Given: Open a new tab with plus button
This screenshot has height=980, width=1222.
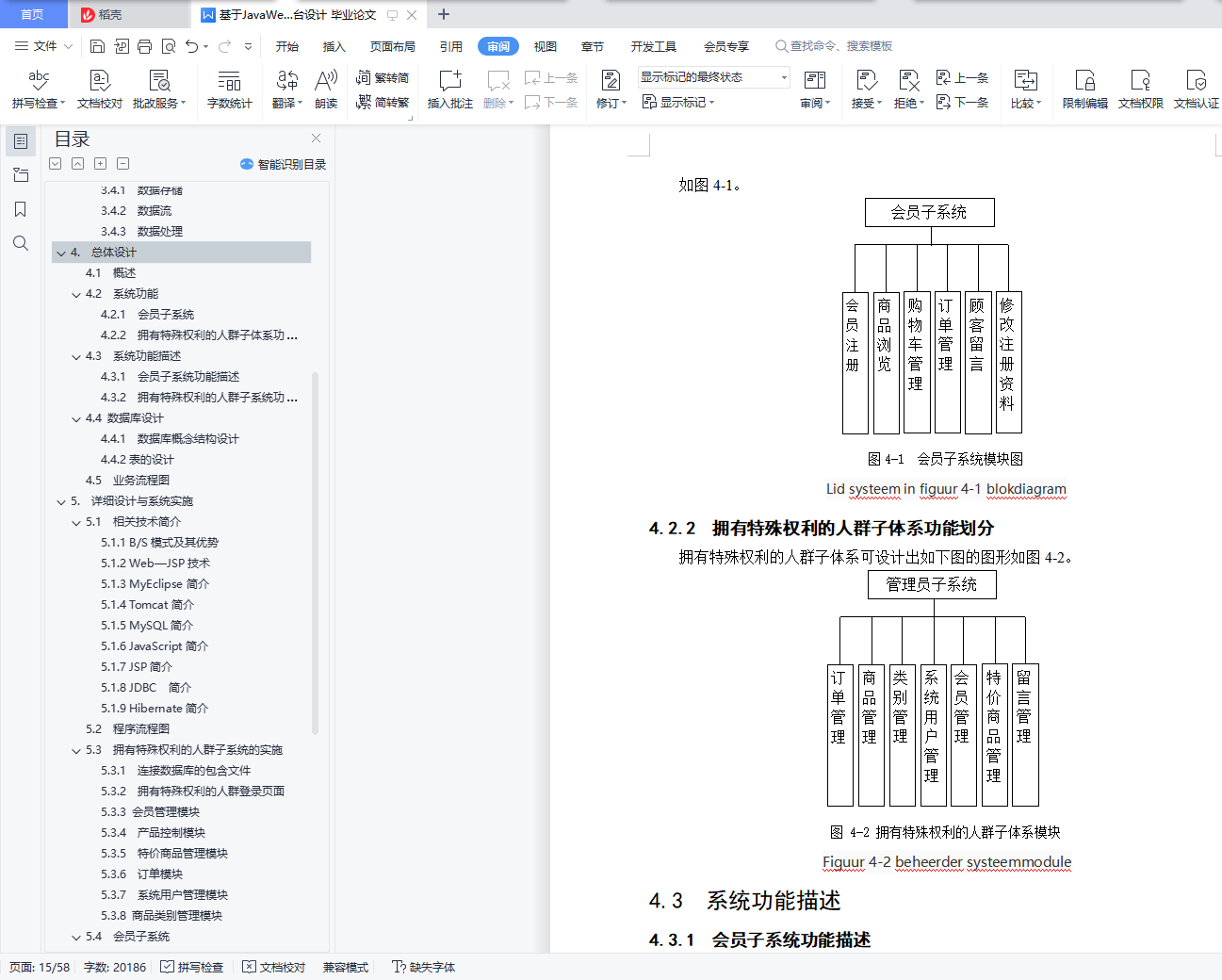Looking at the screenshot, I should click(444, 14).
